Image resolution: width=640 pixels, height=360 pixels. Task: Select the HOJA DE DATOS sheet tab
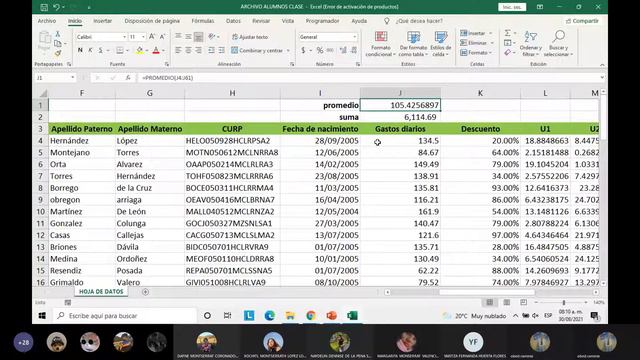tap(101, 291)
